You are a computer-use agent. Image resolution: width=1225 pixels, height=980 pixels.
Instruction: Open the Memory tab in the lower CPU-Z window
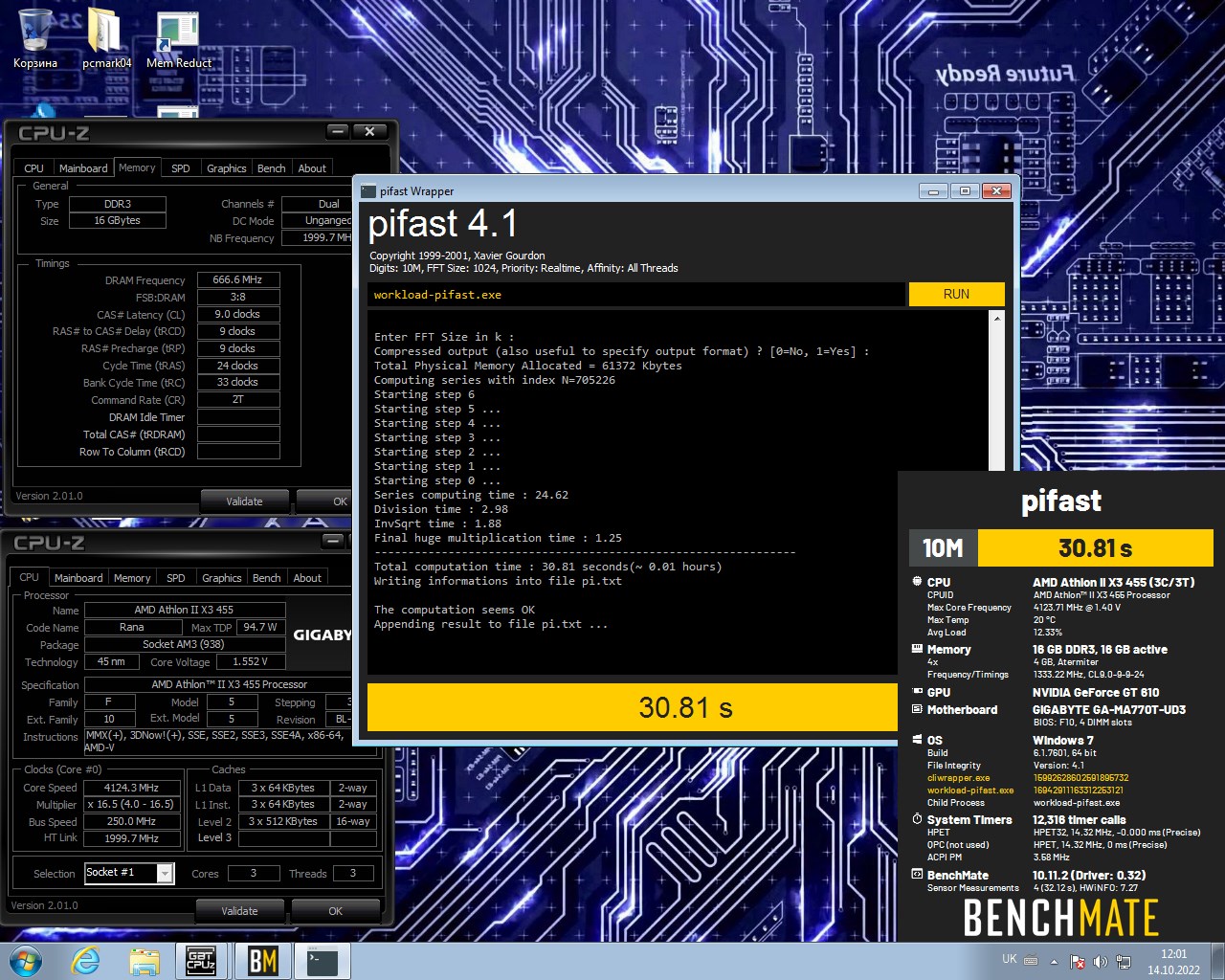pyautogui.click(x=132, y=578)
